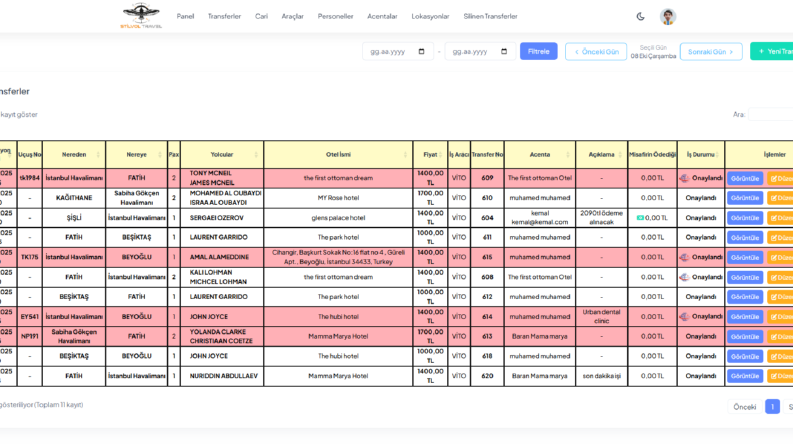Click Görüntüle for transfer 612
Viewport: 793px width, 446px height.
click(745, 297)
